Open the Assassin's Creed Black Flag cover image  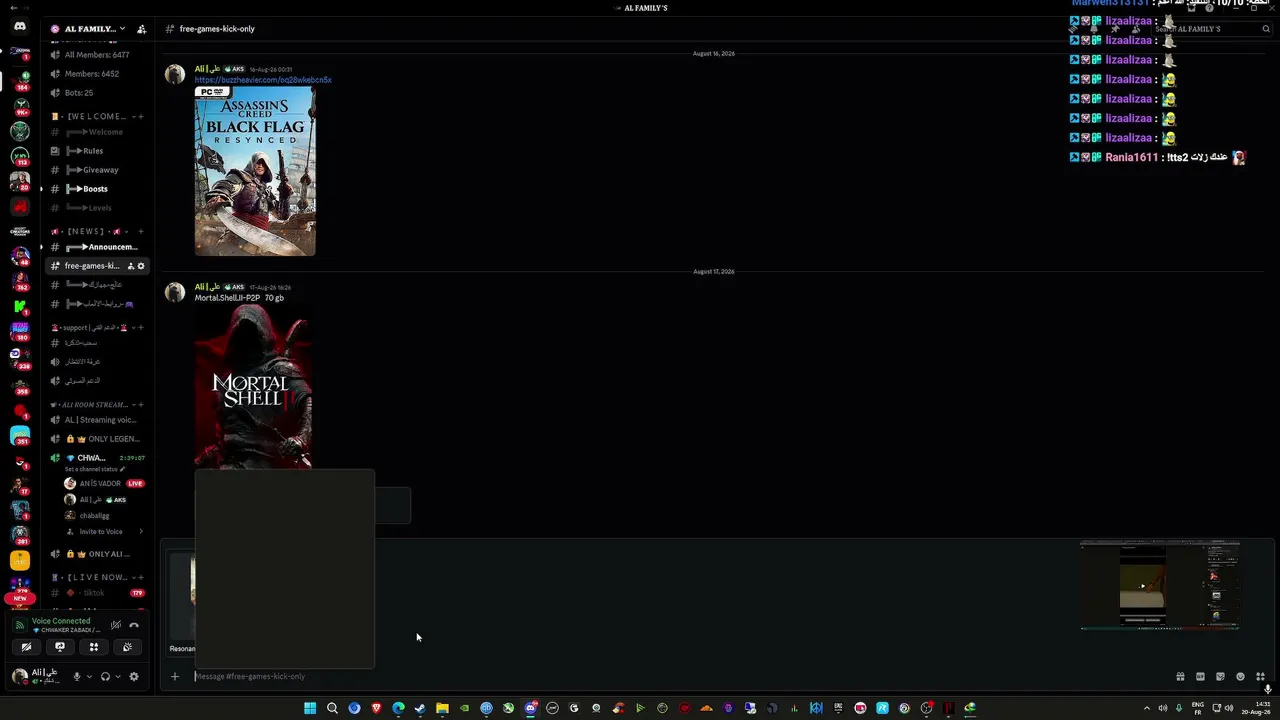coord(255,171)
